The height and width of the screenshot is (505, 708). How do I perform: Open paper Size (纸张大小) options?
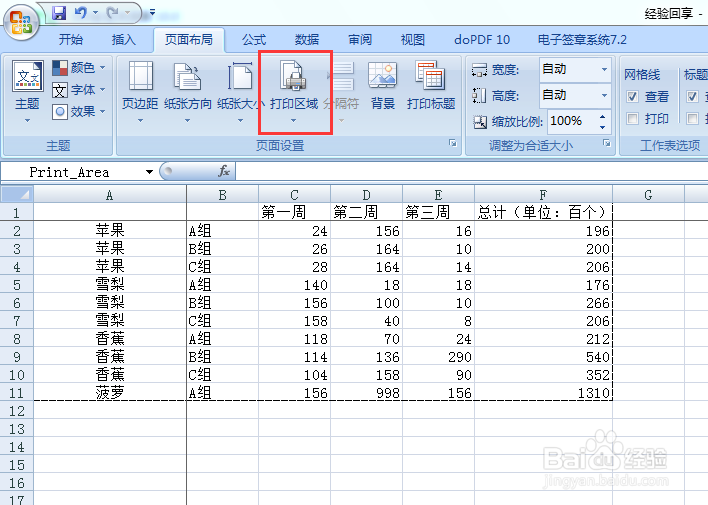(x=240, y=92)
